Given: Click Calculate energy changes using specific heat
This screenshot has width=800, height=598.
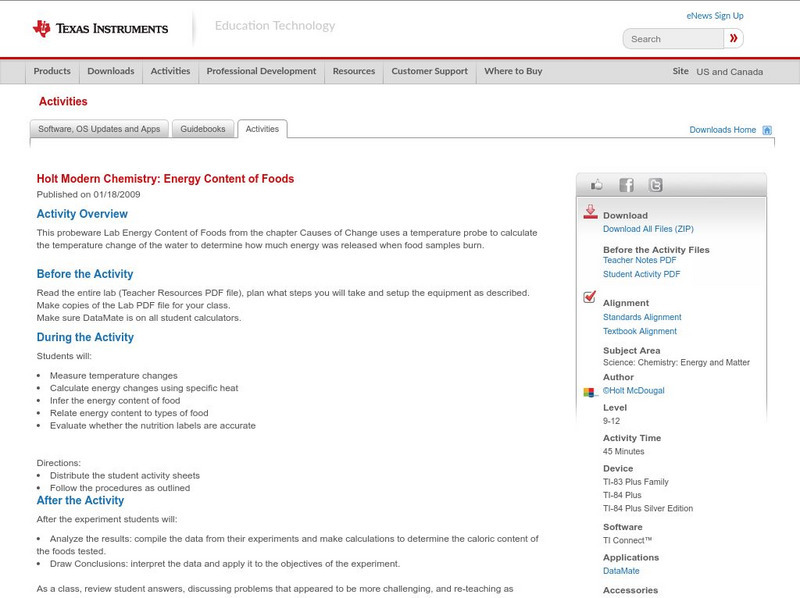Looking at the screenshot, I should [x=144, y=388].
